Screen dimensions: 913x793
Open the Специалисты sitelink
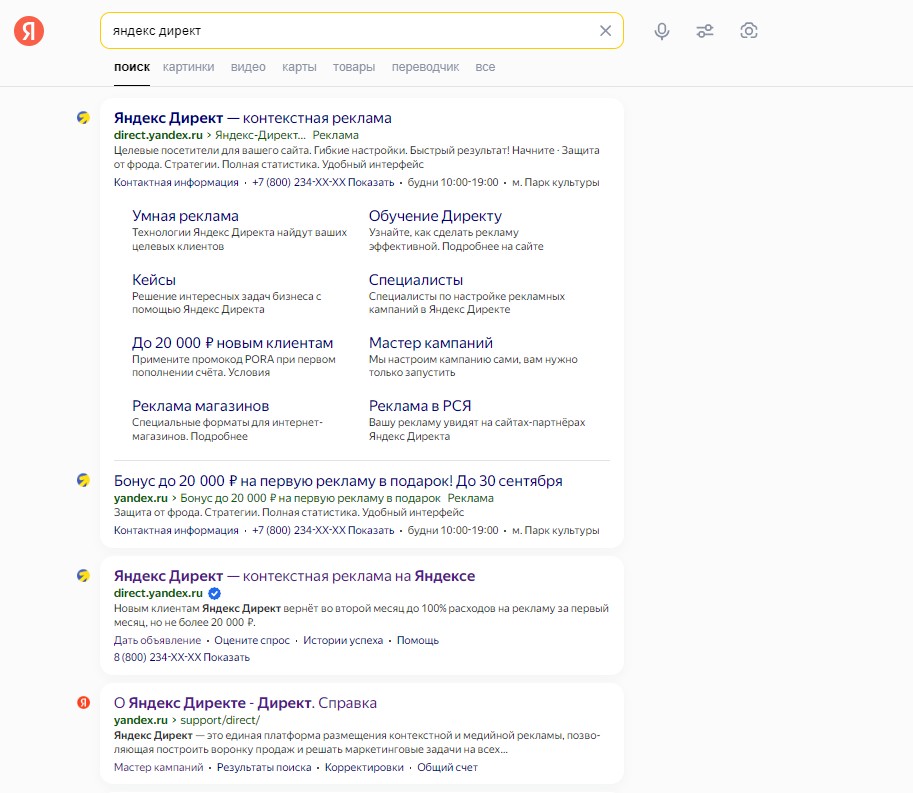coord(416,280)
